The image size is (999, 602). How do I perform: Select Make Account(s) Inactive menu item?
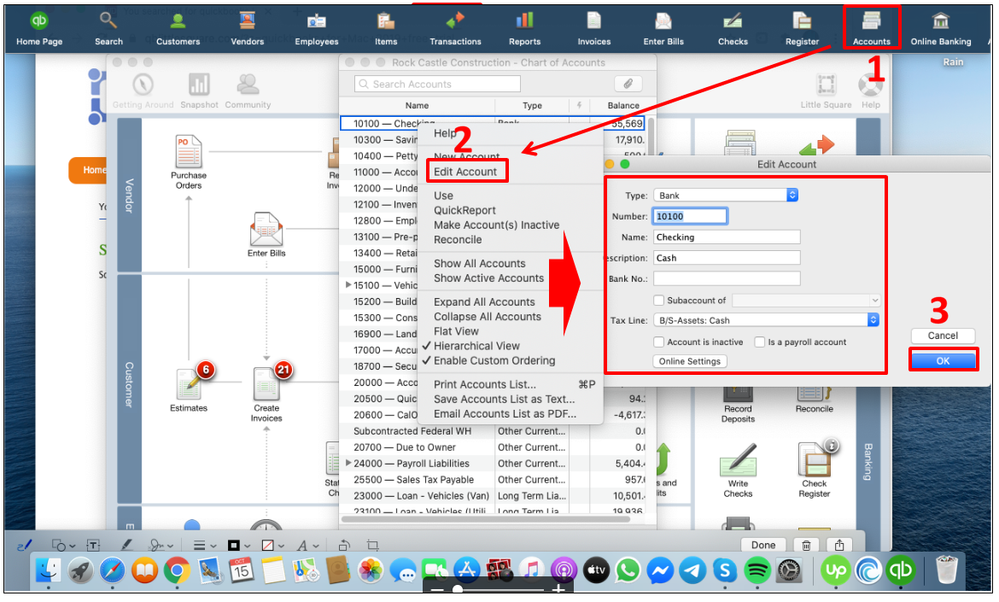496,225
